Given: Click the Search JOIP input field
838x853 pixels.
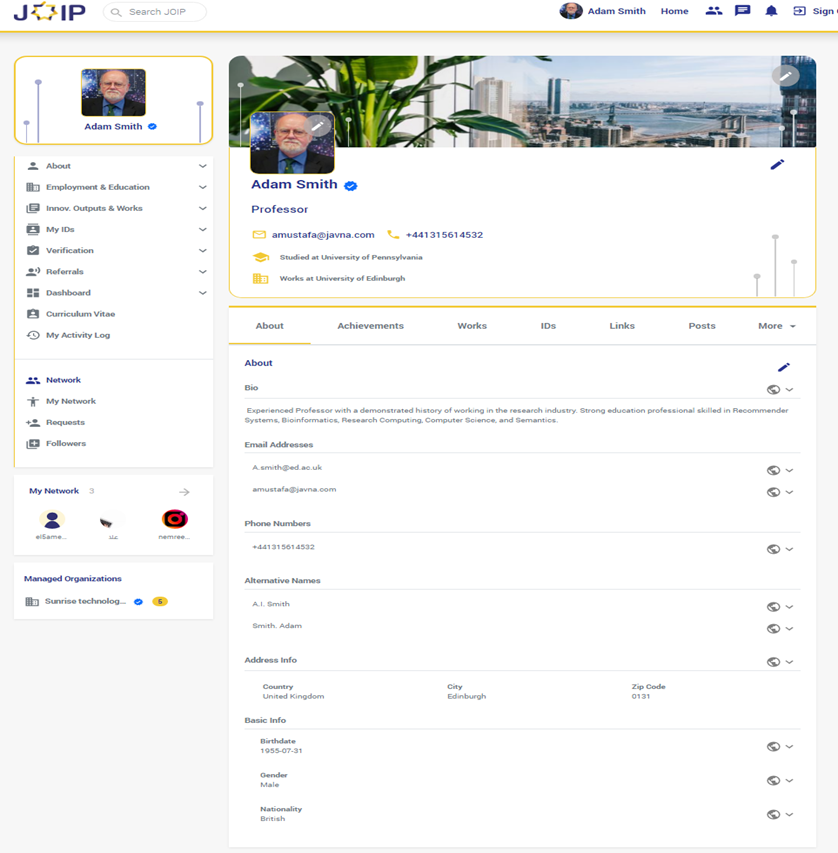Looking at the screenshot, I should point(160,12).
